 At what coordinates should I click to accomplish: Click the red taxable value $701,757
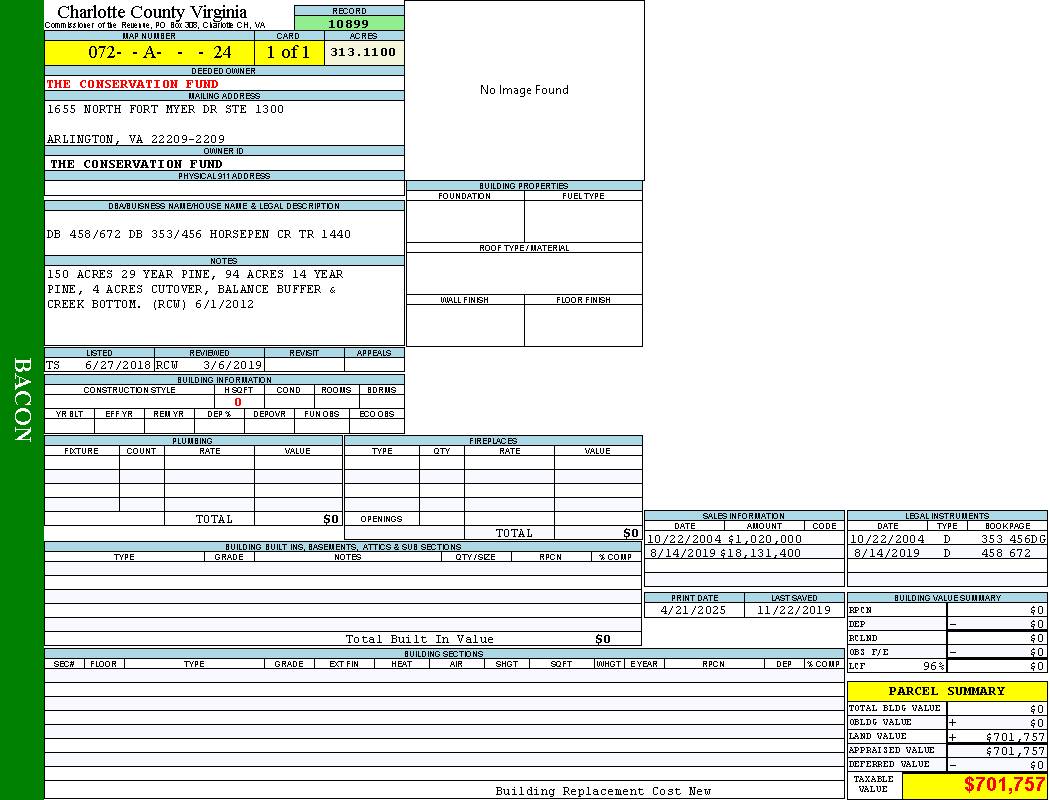pyautogui.click(x=1004, y=785)
